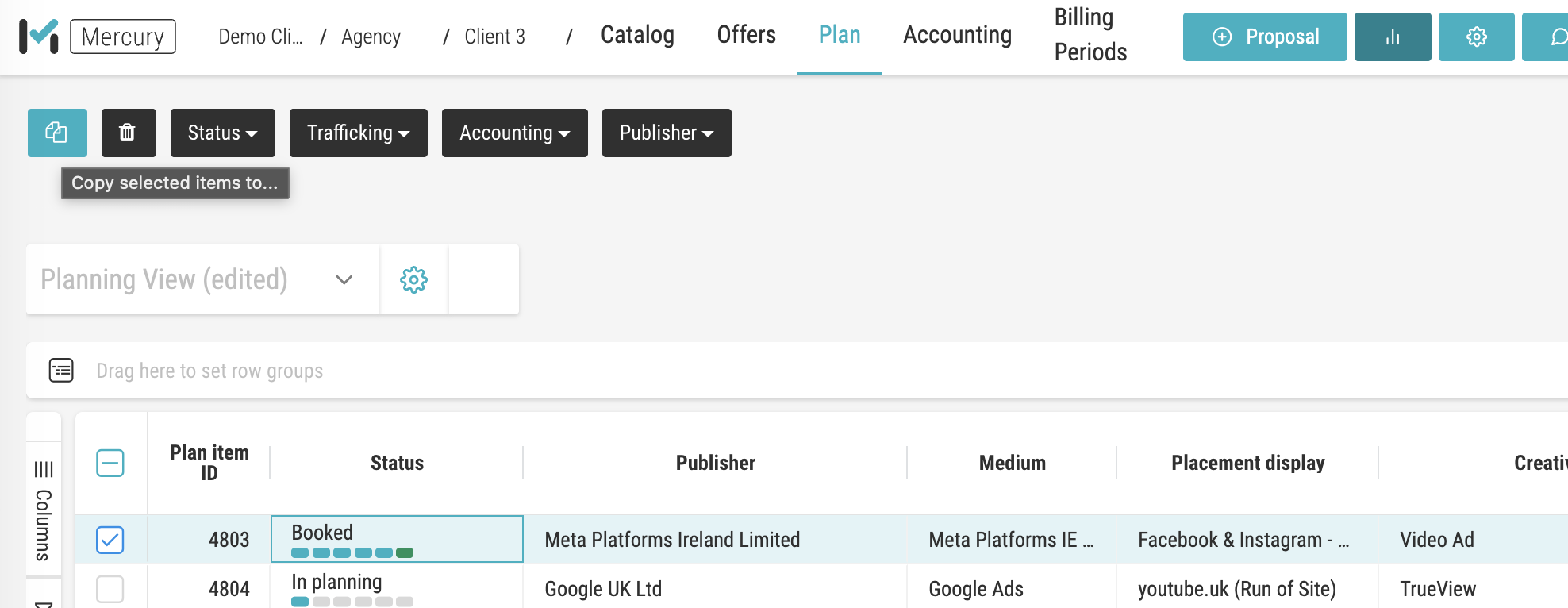Open the bar chart reports icon
Viewport: 1568px width, 608px height.
pyautogui.click(x=1392, y=37)
